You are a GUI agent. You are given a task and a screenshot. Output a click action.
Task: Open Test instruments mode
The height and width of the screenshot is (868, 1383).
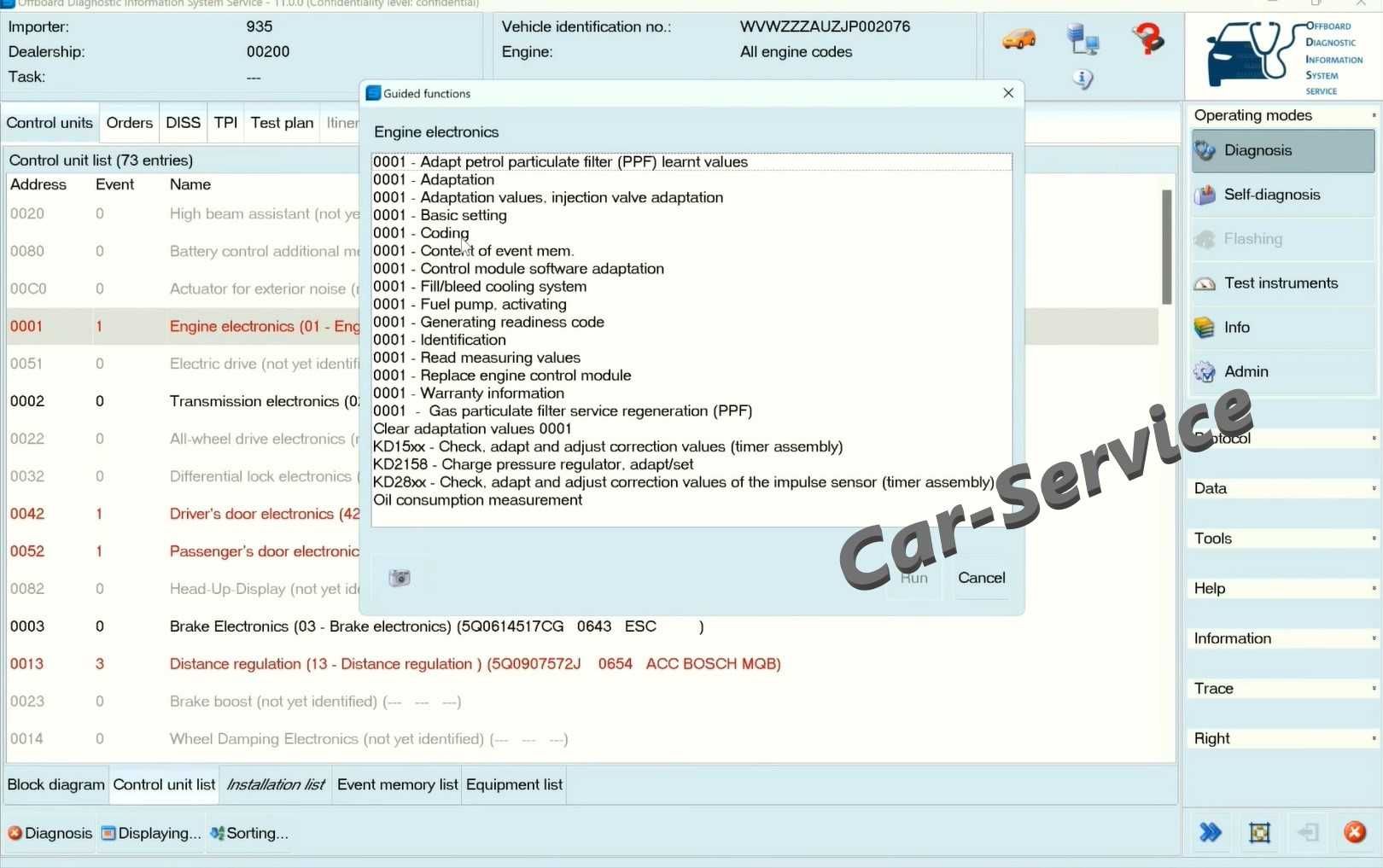click(x=1282, y=283)
